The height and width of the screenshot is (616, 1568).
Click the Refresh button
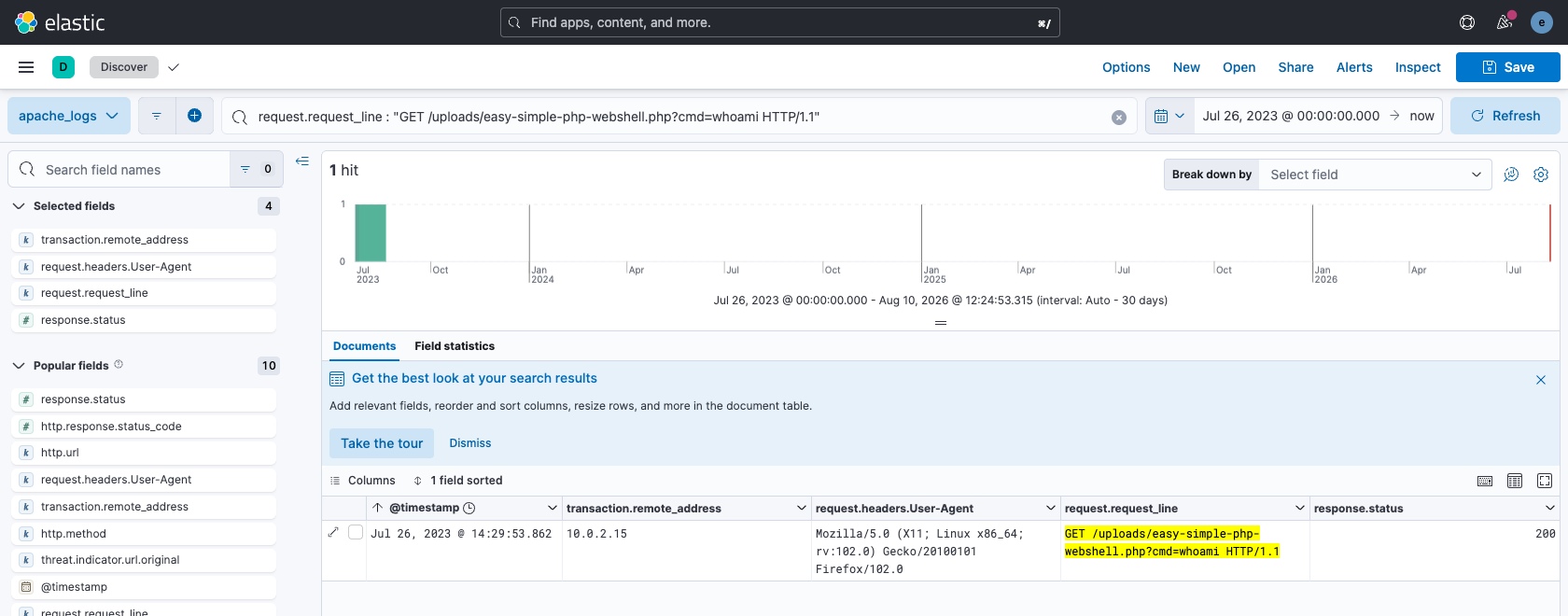[1505, 116]
